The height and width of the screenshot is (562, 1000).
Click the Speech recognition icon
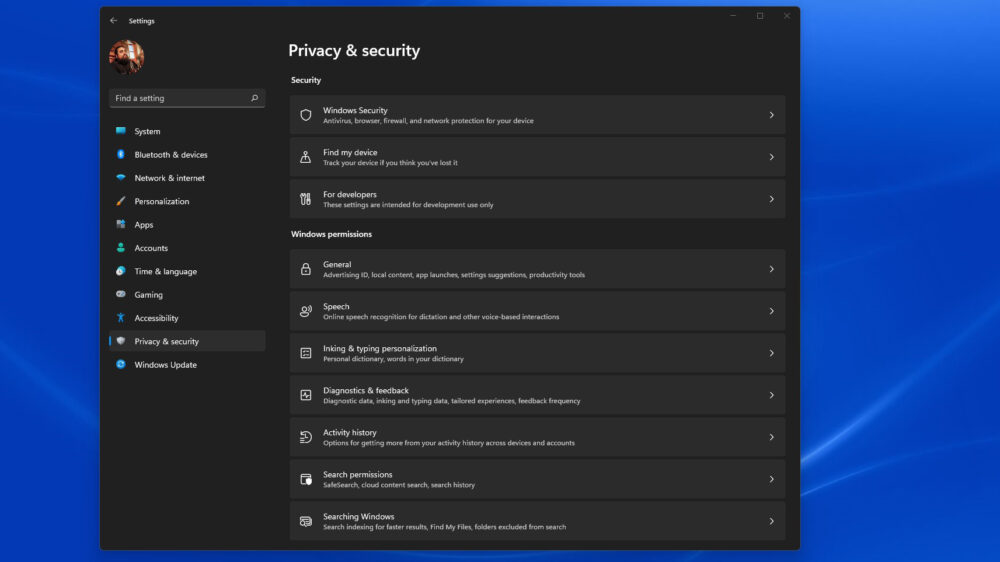[305, 311]
